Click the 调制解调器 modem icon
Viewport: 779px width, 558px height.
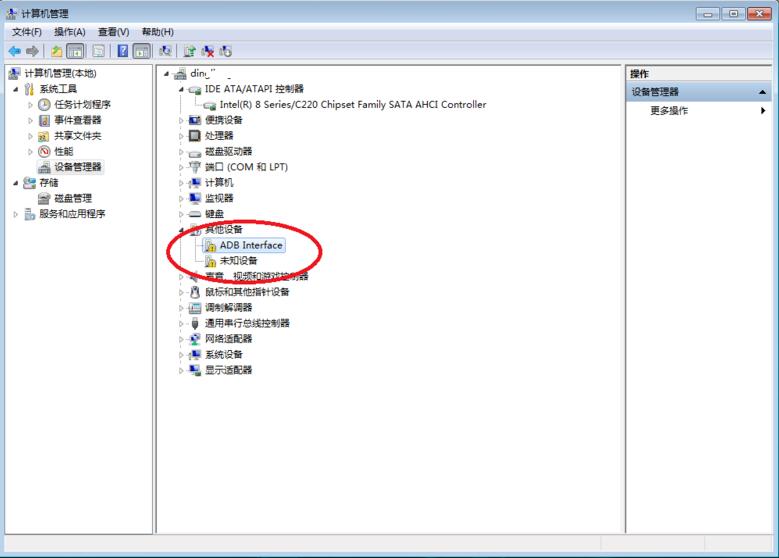click(x=195, y=308)
